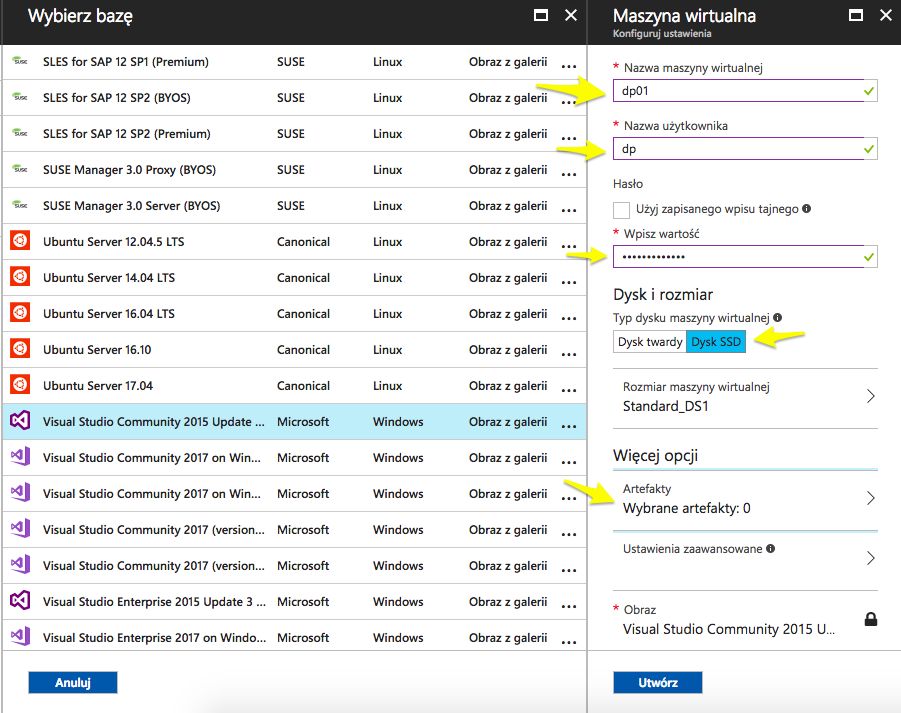
Task: Click info icon beside Ustawienia zaawansowane
Action: click(x=770, y=549)
